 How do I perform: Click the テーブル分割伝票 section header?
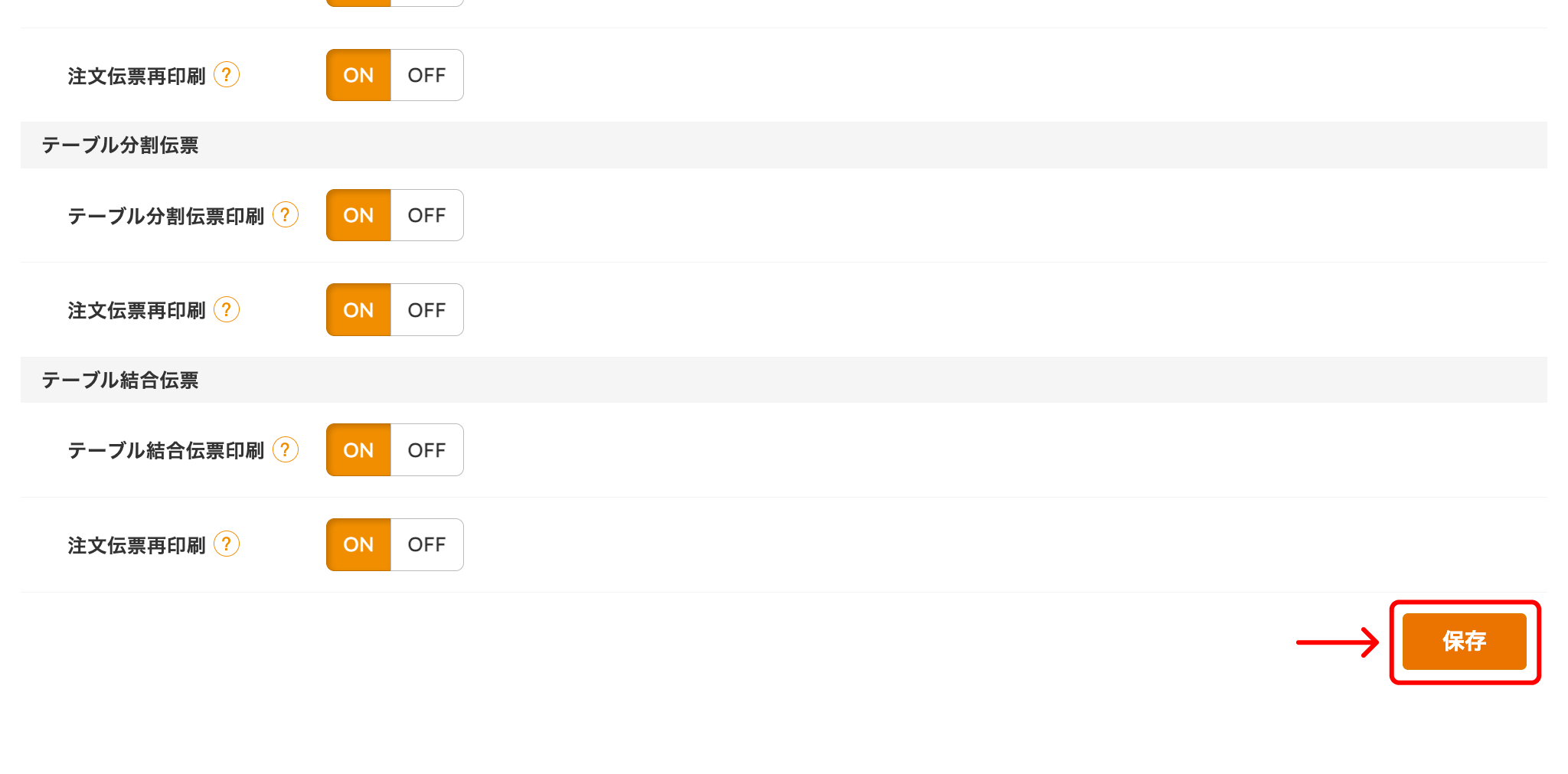tap(120, 145)
